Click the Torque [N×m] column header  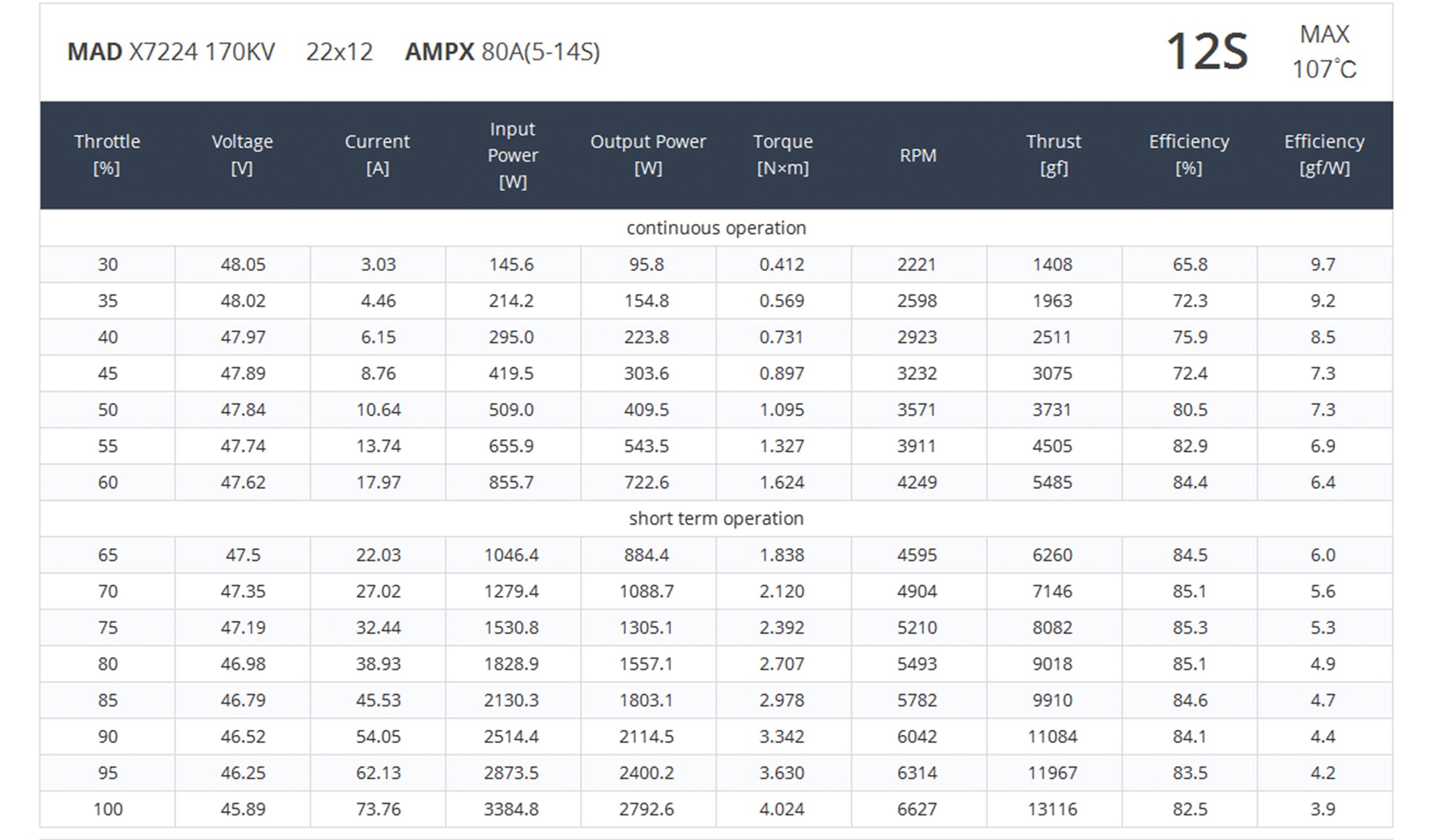tap(782, 154)
